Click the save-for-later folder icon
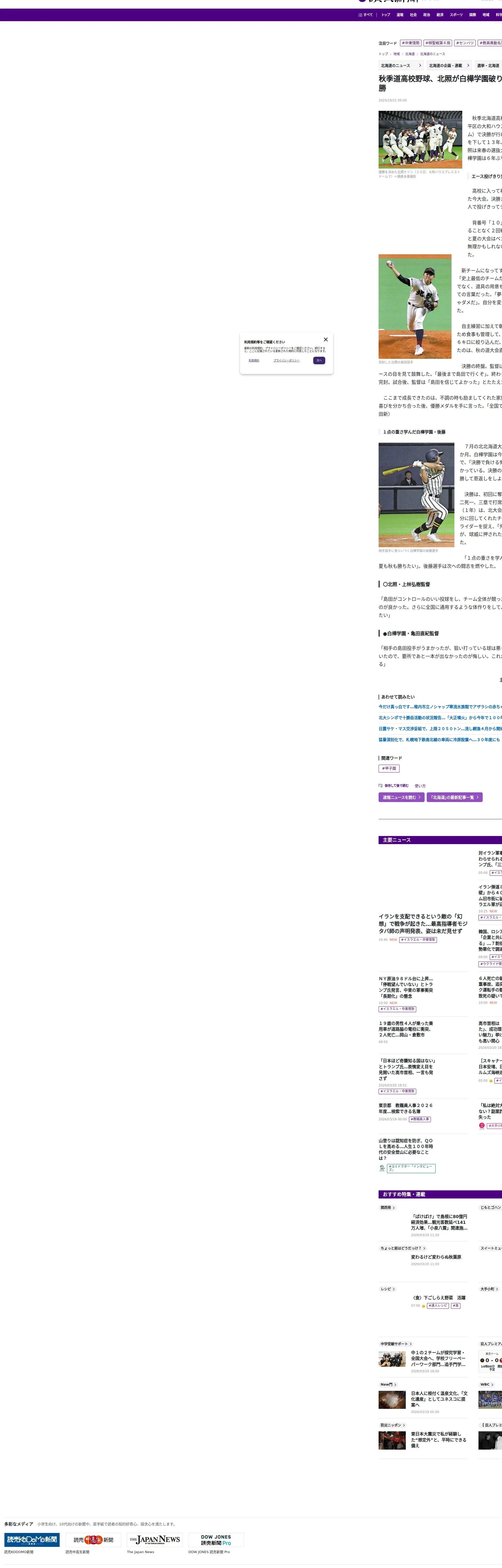This screenshot has width=502, height=1568. 381,785
